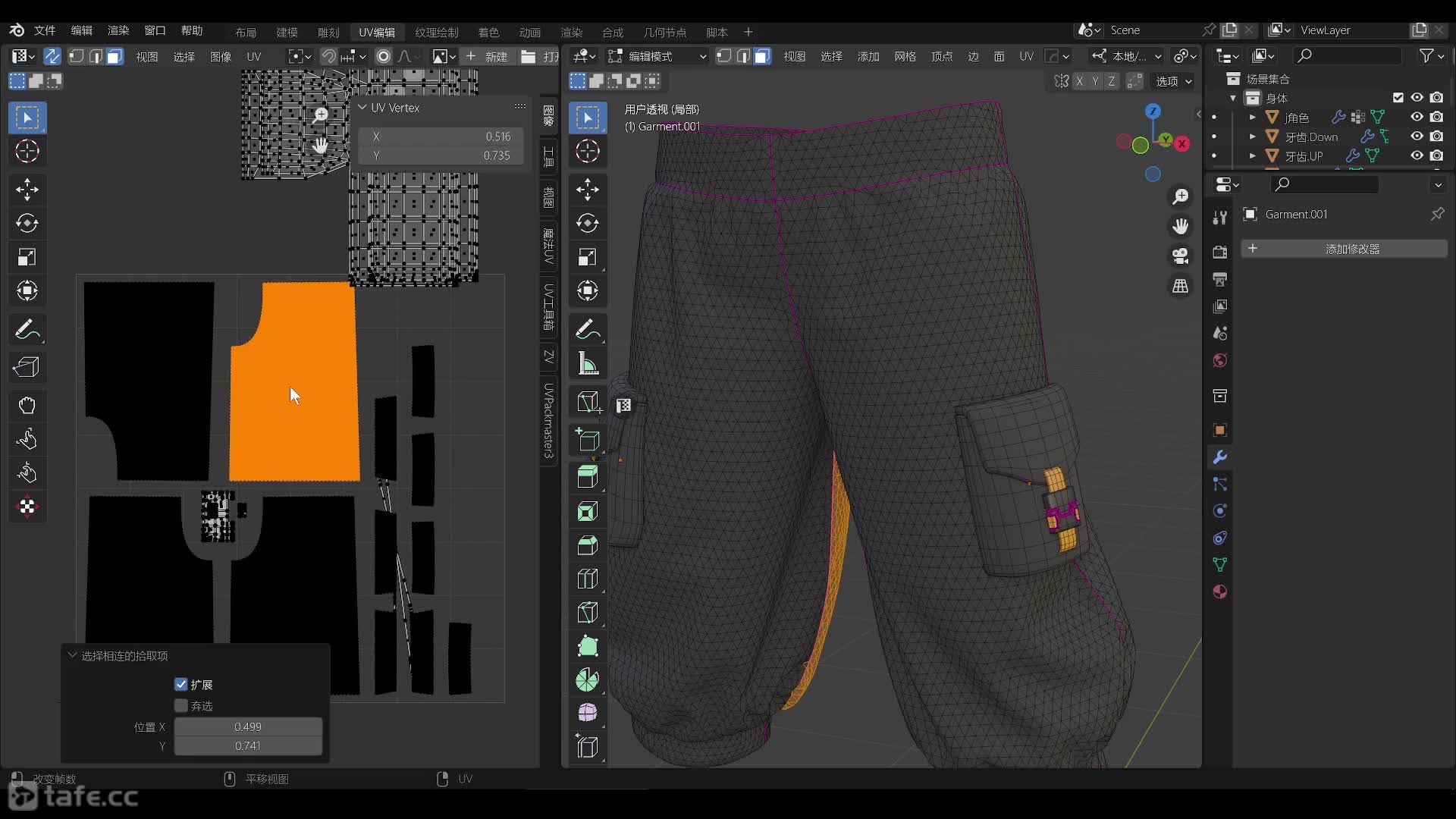Screen dimensions: 1456x819
Task: Open the transform orientation 本地 dropdown
Action: (x=1126, y=56)
